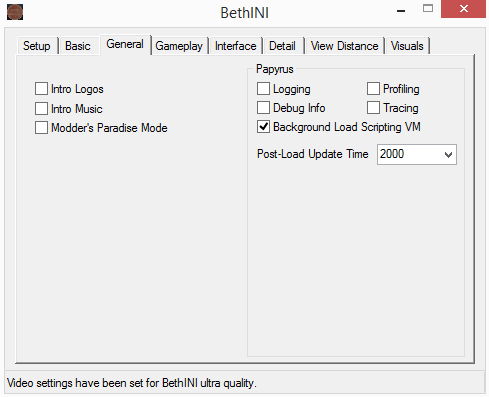Enable Modder's Paradise Mode
The image size is (489, 397).
pos(41,128)
